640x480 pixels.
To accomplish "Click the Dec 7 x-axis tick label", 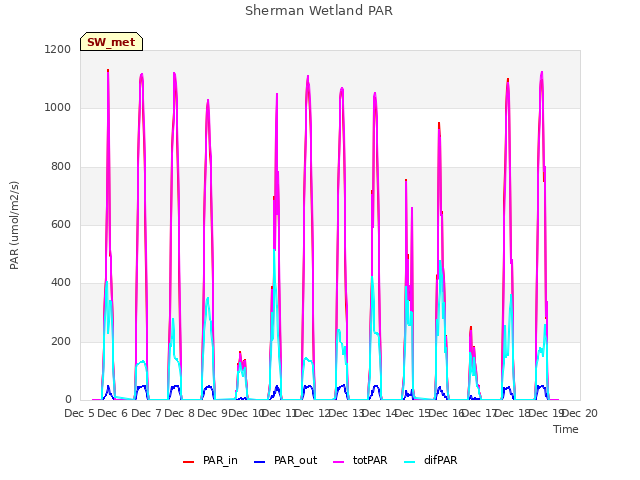I will pos(146,413).
